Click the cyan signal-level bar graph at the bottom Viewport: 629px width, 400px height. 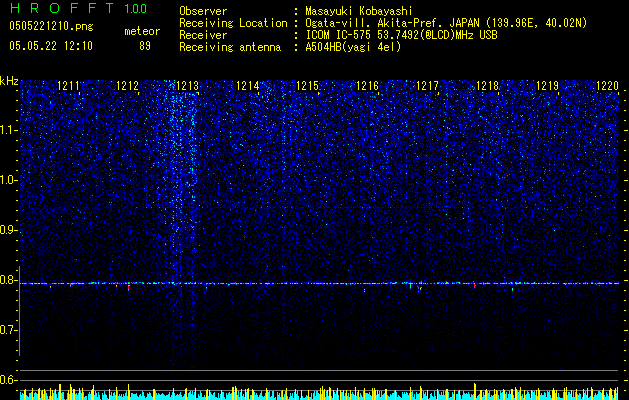(x=319, y=393)
